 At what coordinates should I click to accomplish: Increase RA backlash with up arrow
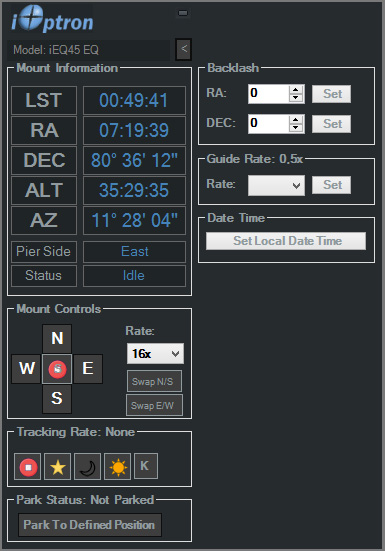click(296, 89)
